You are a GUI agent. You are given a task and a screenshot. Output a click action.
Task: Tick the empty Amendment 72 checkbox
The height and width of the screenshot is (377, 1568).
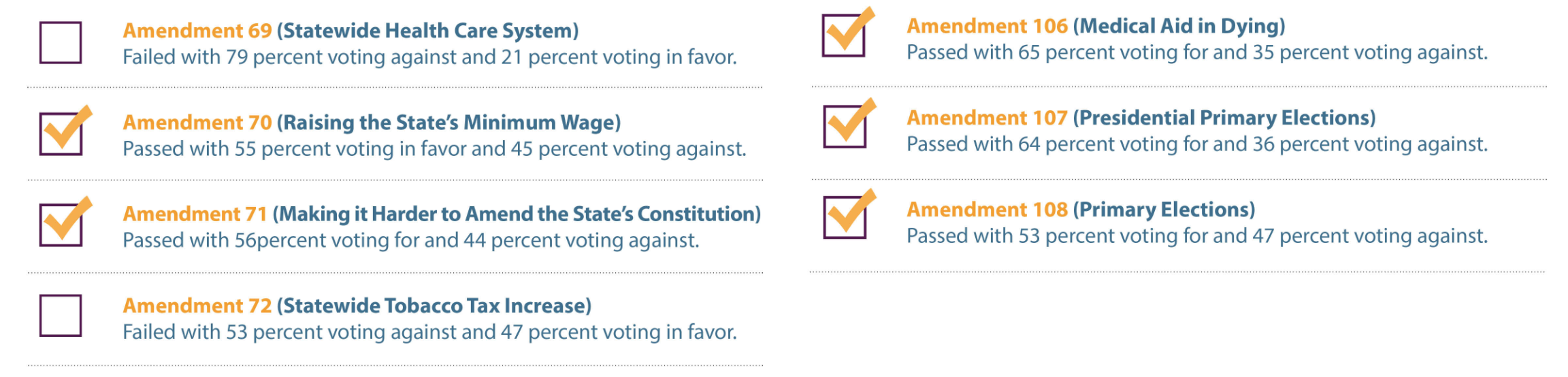click(61, 316)
